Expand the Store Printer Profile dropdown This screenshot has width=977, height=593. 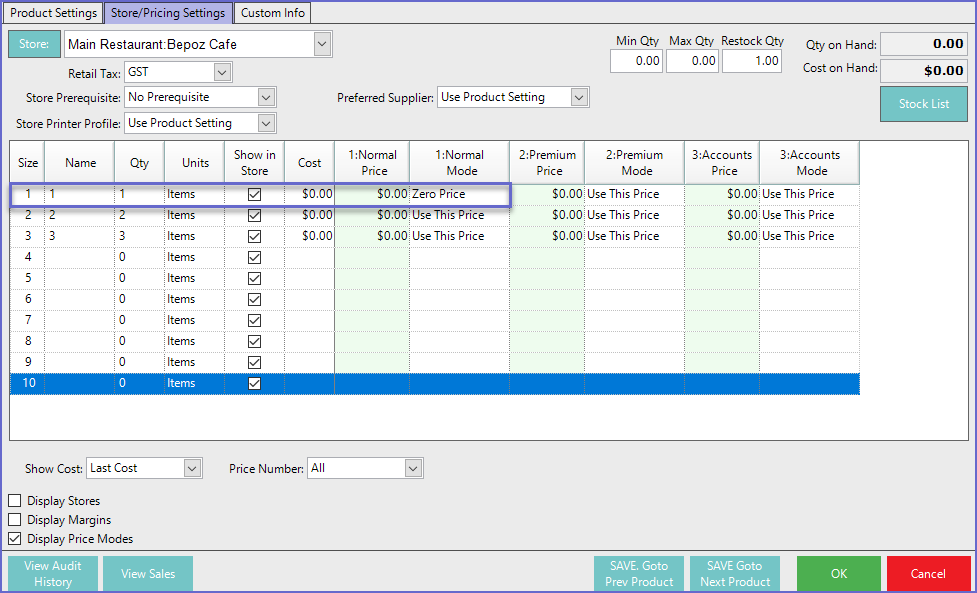(x=265, y=123)
